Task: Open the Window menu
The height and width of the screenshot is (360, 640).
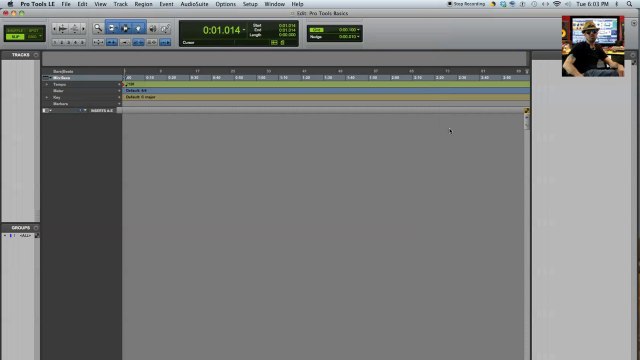Action: coord(274,4)
